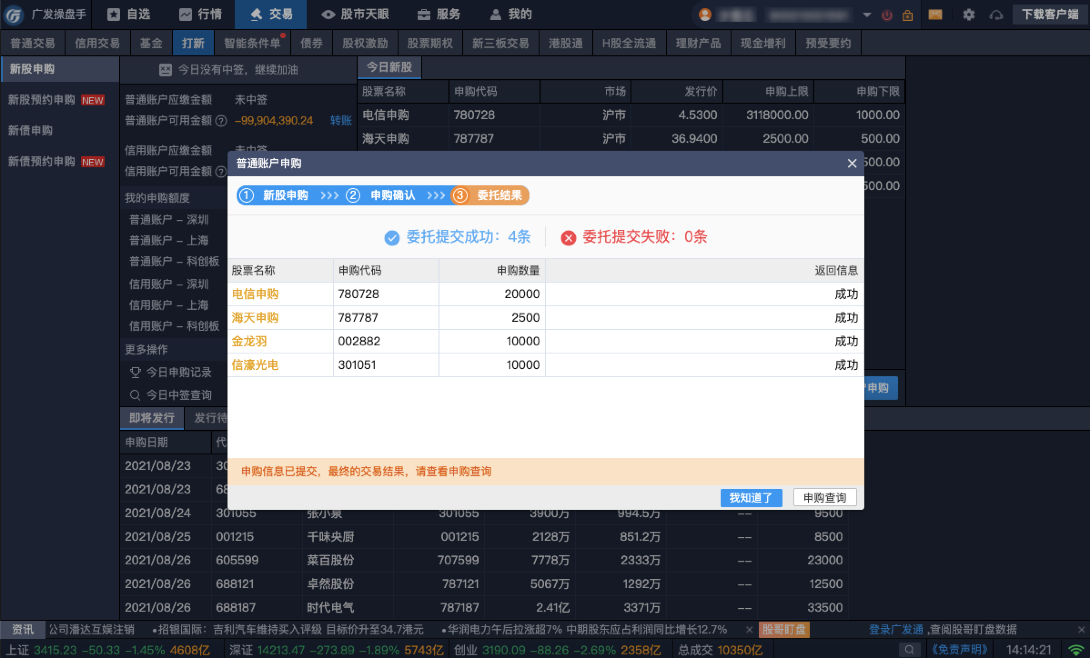1091x658 pixels.
Task: Click 电信申购 in the dialog results list
Action: point(255,294)
